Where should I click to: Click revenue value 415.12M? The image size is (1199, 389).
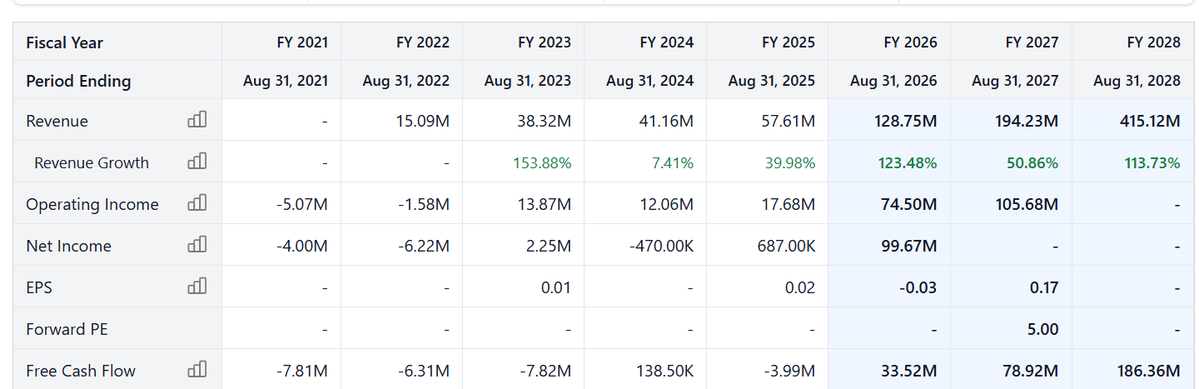tap(1149, 121)
